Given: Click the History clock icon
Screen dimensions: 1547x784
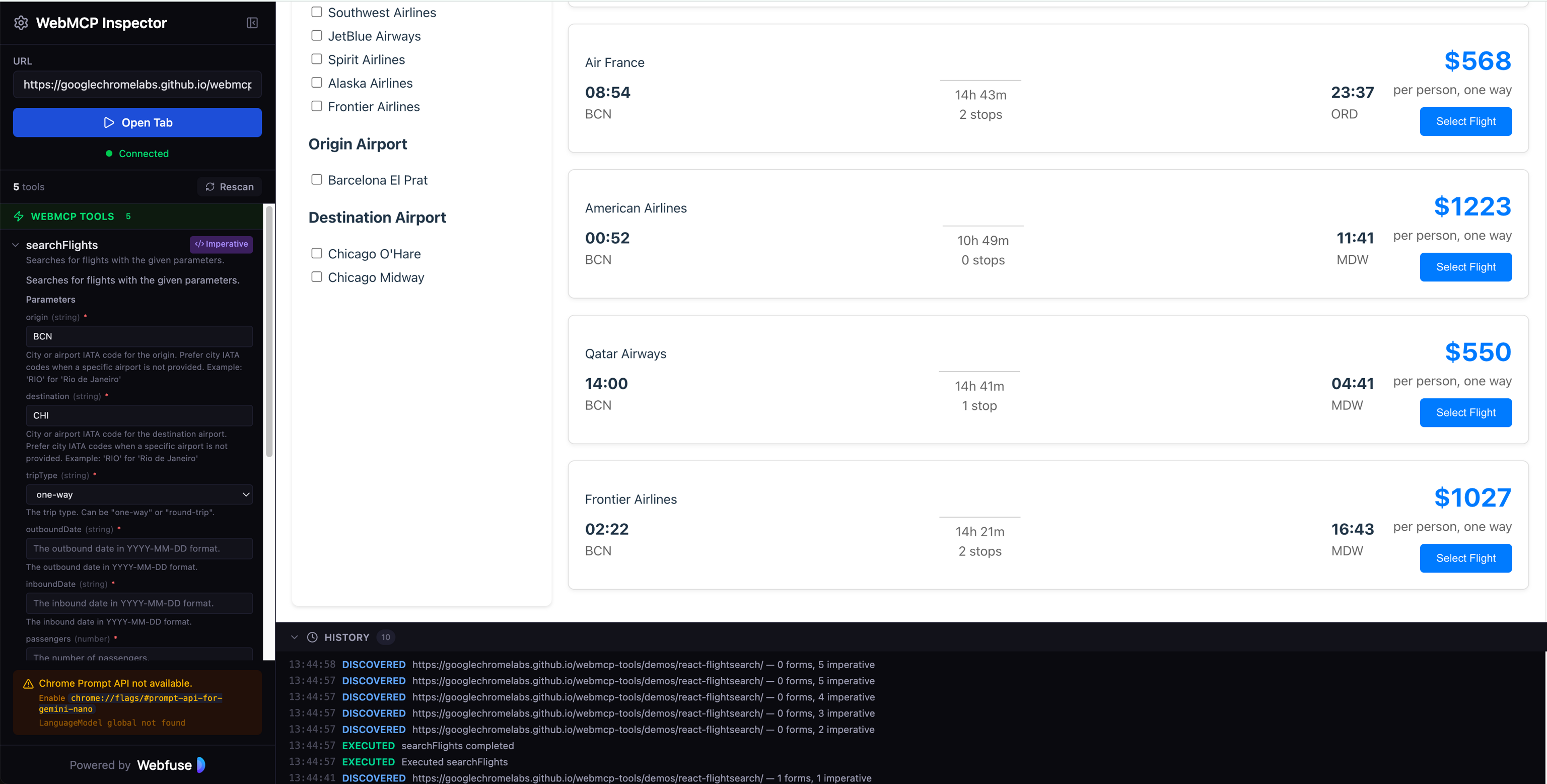Looking at the screenshot, I should pyautogui.click(x=312, y=637).
